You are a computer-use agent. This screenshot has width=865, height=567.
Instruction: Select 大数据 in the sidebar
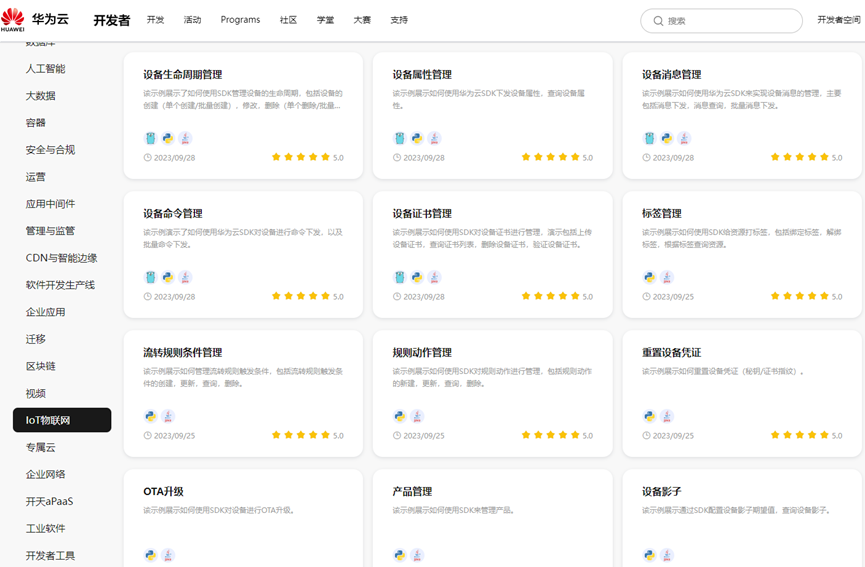(40, 95)
